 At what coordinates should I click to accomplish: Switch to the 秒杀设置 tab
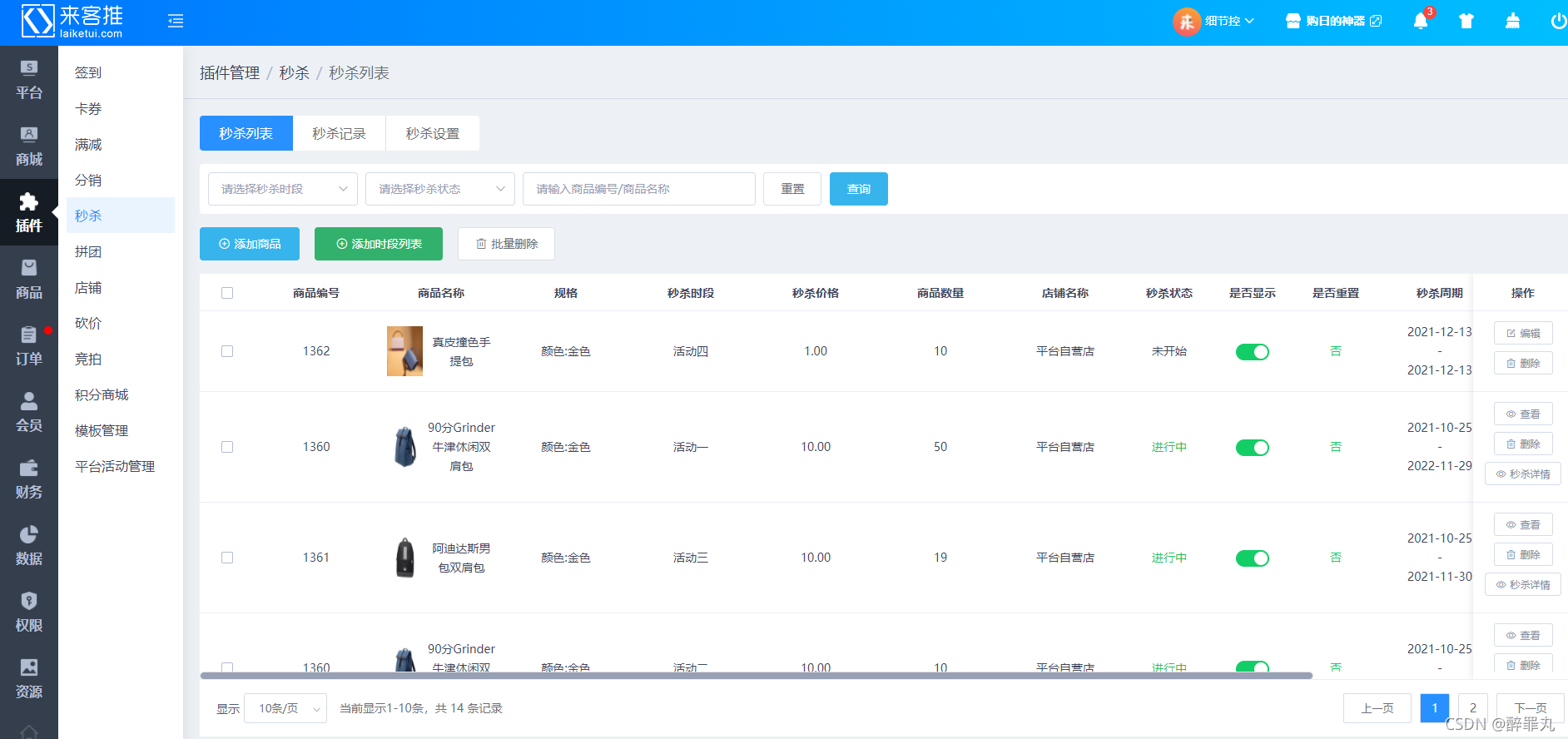coord(433,133)
